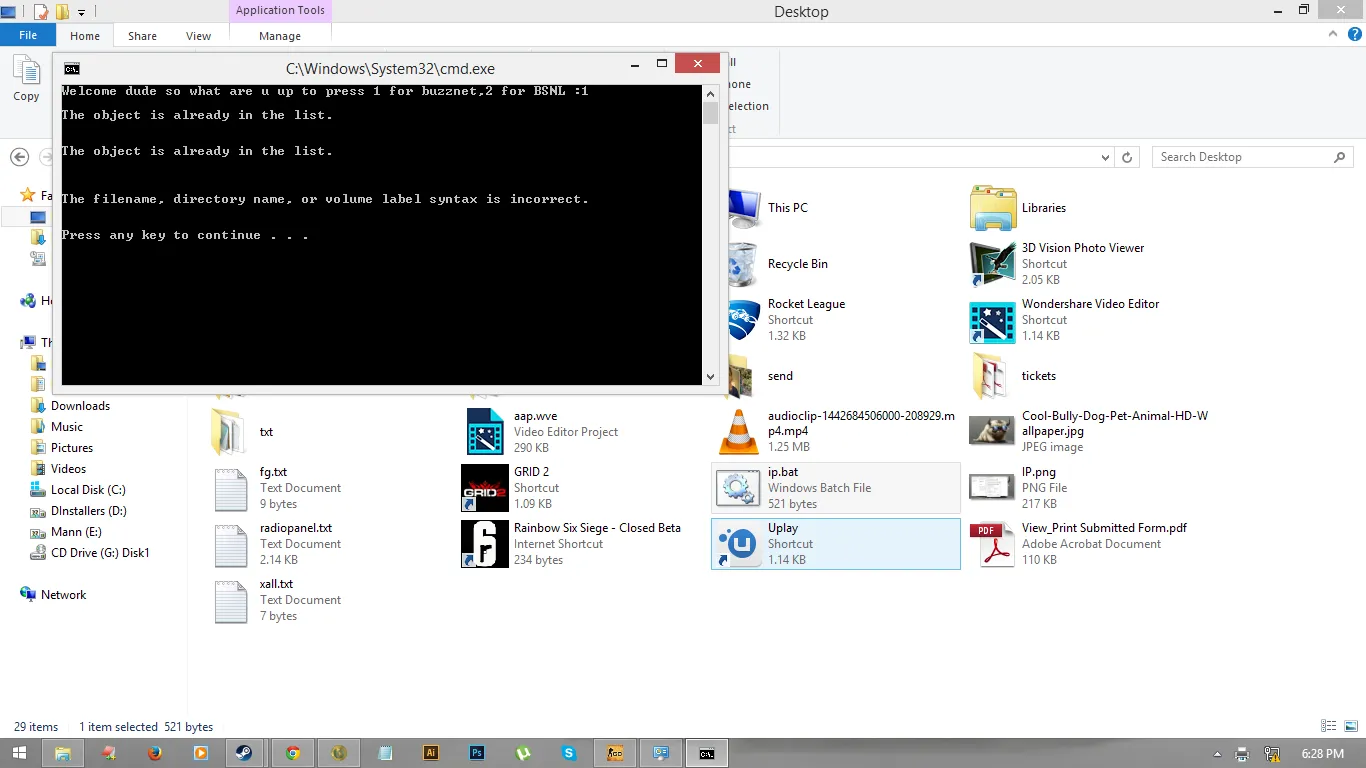The width and height of the screenshot is (1366, 768).
Task: Click the Properties icon in quick access toolbar
Action: (41, 12)
